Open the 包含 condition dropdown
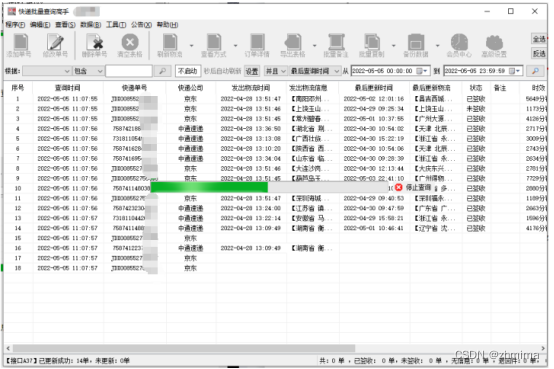Image resolution: width=554 pixels, height=369 pixels. (x=88, y=71)
